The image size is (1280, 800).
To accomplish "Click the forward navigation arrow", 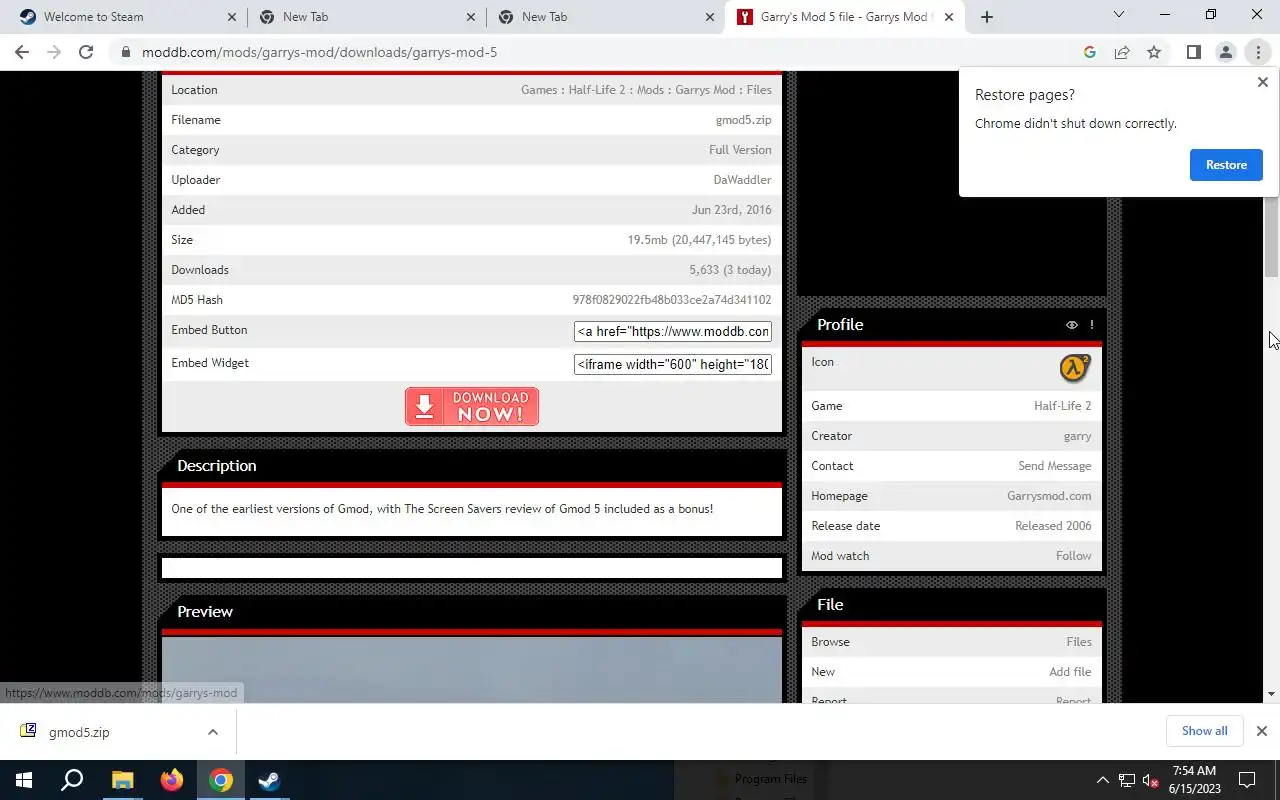I will click(54, 52).
